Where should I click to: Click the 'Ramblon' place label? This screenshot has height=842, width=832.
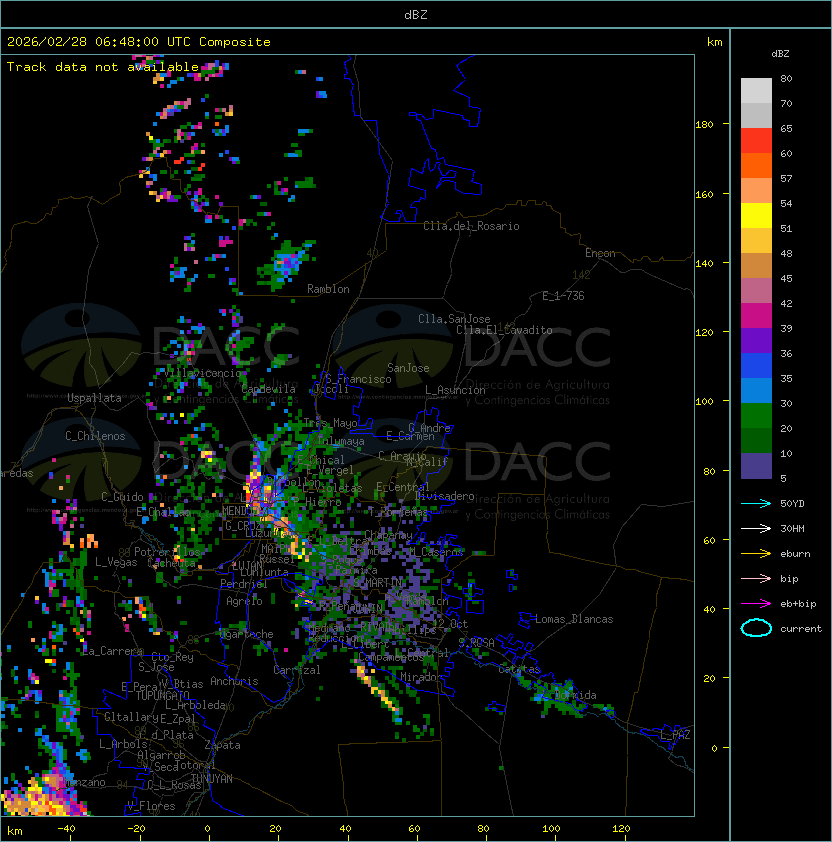click(x=328, y=289)
